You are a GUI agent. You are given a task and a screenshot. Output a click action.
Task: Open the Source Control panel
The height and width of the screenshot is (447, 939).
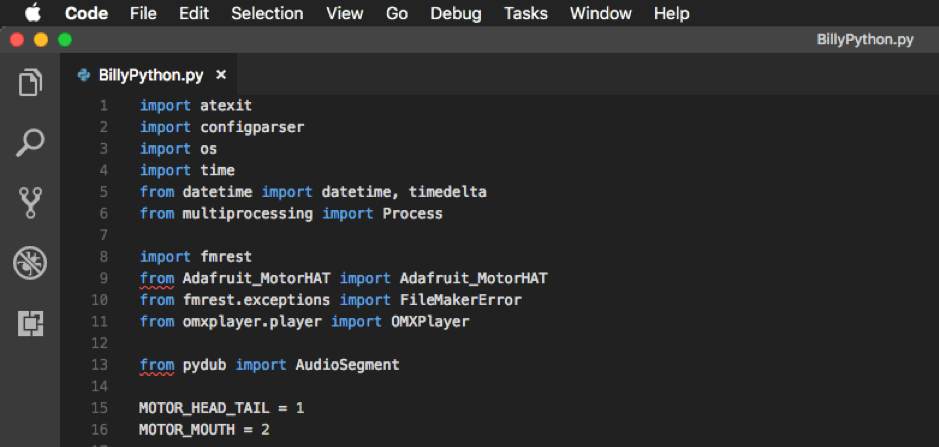30,203
